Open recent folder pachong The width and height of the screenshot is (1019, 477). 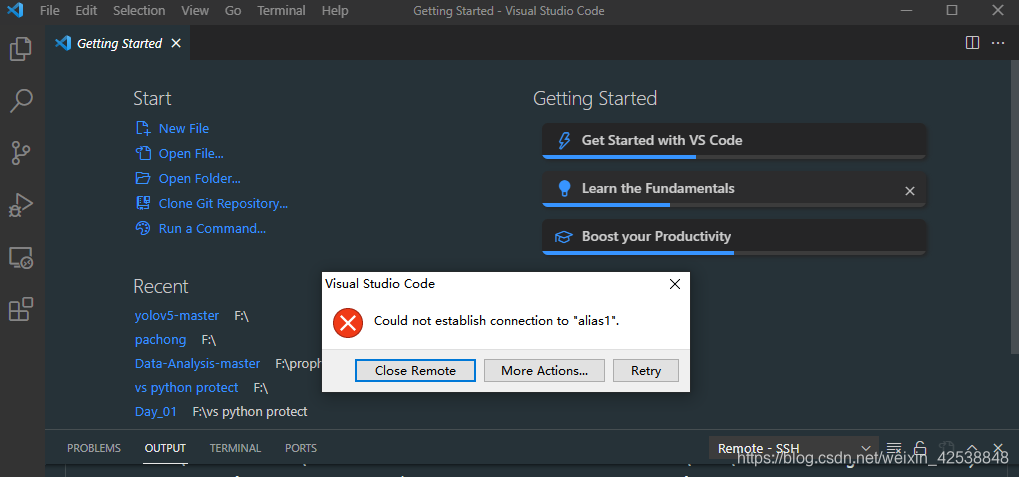click(161, 340)
